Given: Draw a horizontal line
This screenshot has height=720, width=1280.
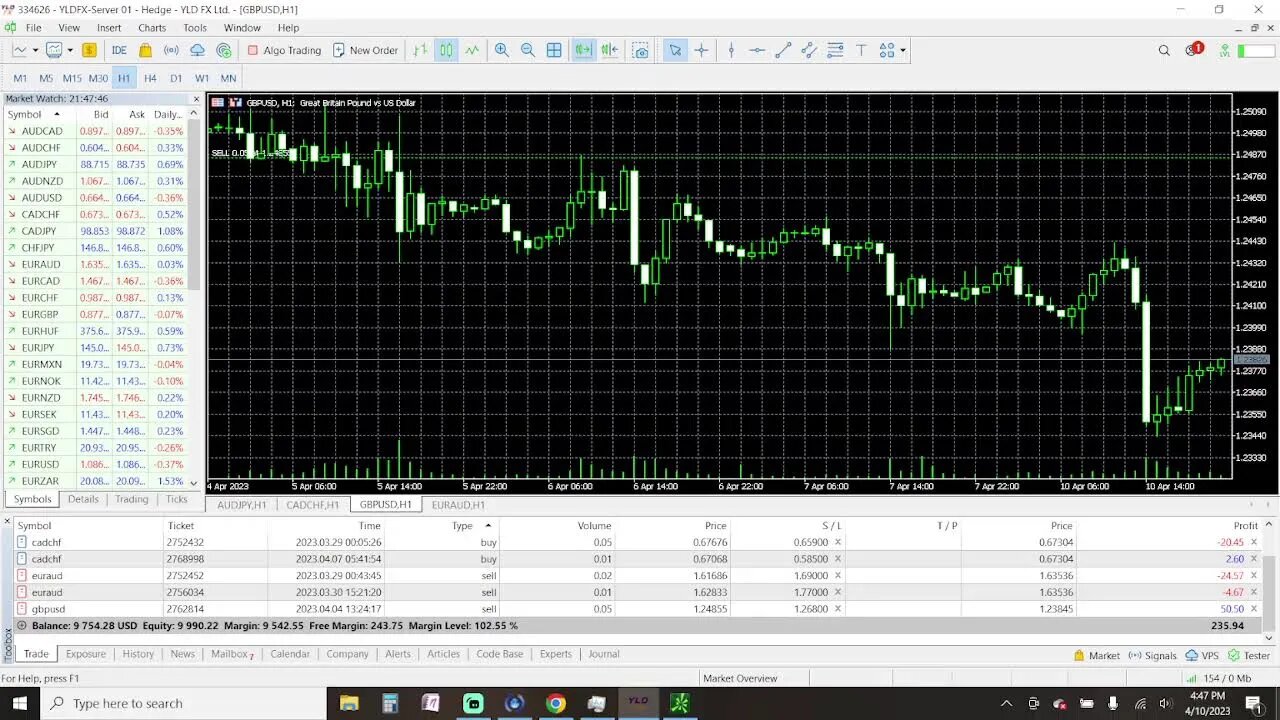Looking at the screenshot, I should (757, 50).
